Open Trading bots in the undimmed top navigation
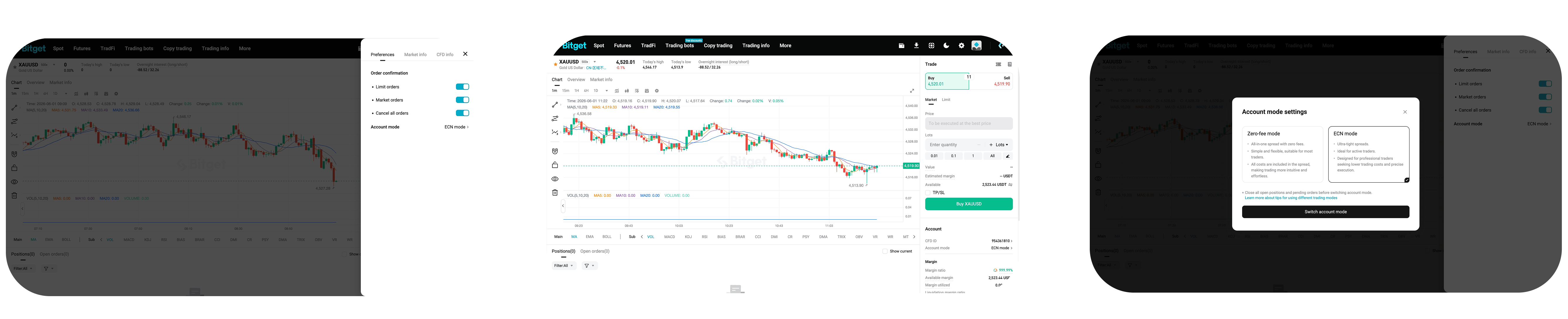Viewport: 1568px width, 319px height. click(x=679, y=46)
